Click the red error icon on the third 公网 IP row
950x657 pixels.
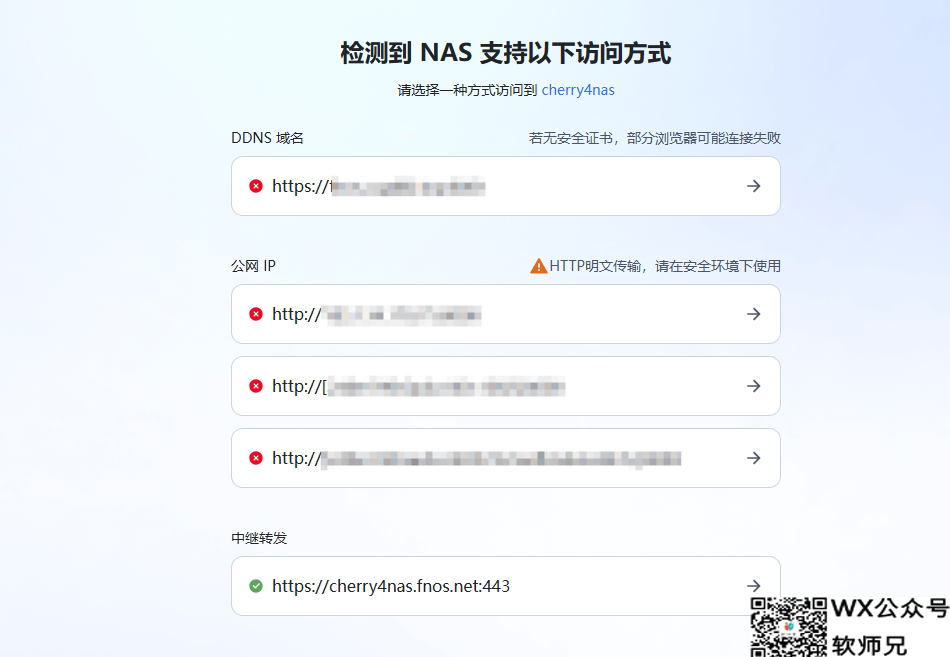pyautogui.click(x=256, y=458)
